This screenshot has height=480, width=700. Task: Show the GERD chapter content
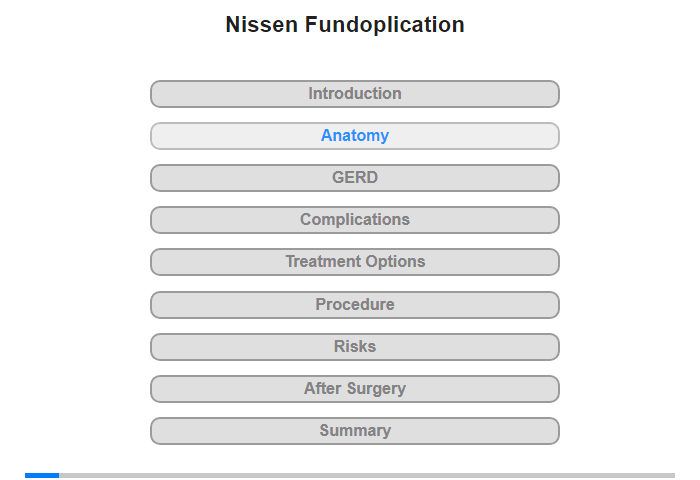355,178
